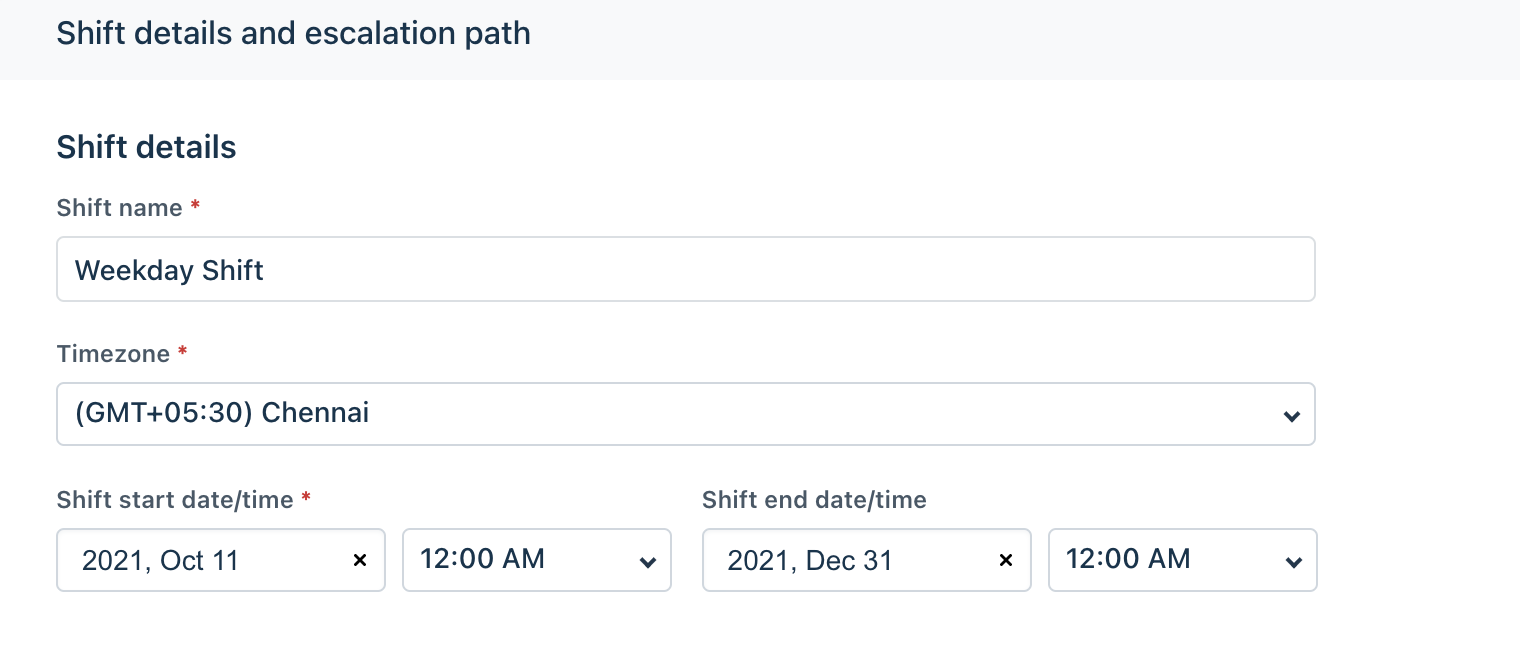Image resolution: width=1520 pixels, height=662 pixels.
Task: Click the start time chevron arrow
Action: pyautogui.click(x=647, y=562)
